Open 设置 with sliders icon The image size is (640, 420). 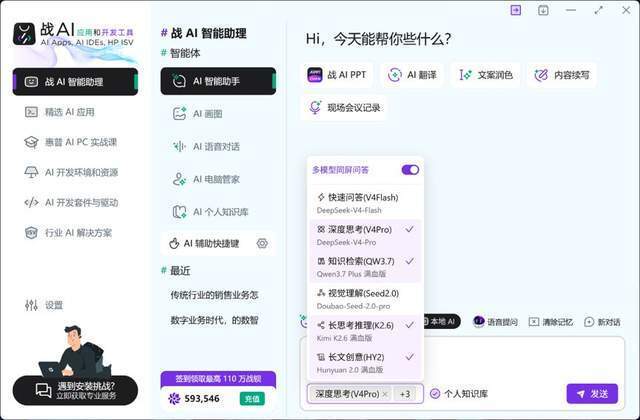44,305
